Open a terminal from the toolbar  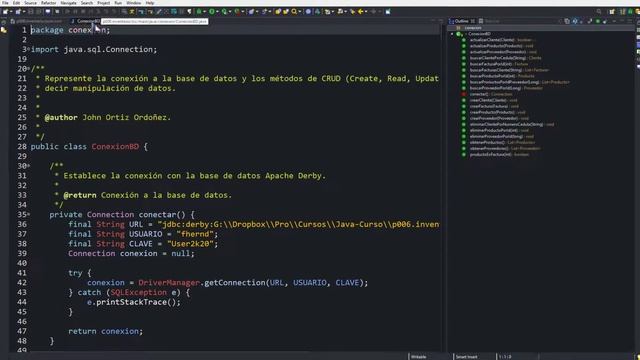pos(48,12)
